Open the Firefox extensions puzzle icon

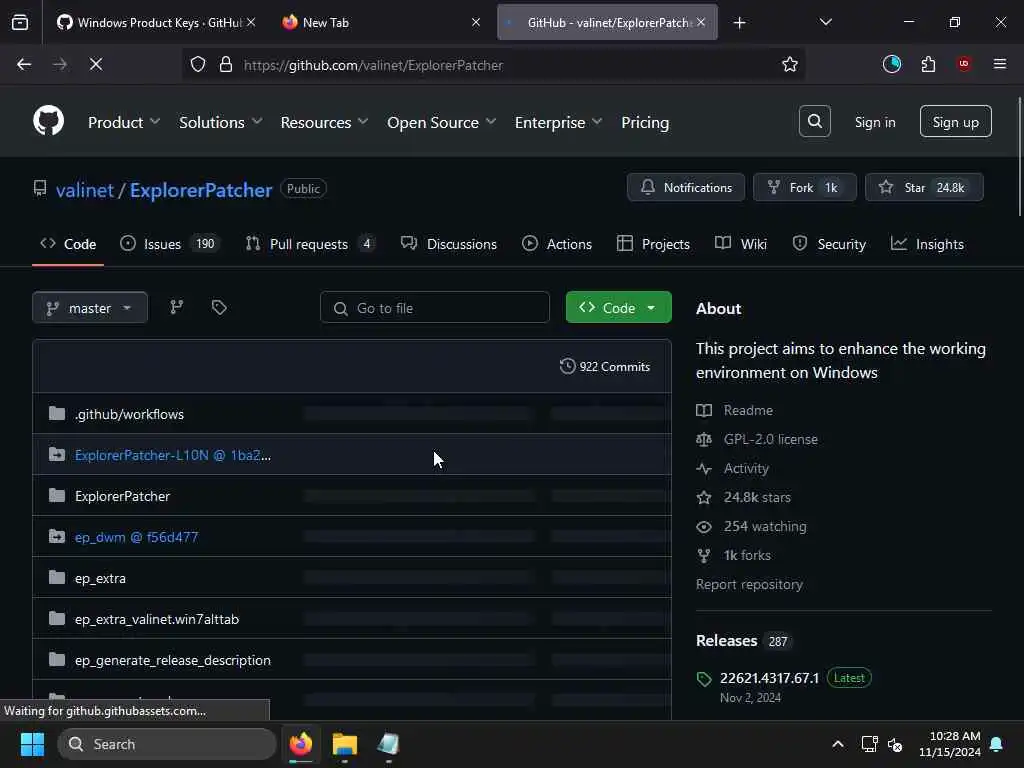coord(928,65)
